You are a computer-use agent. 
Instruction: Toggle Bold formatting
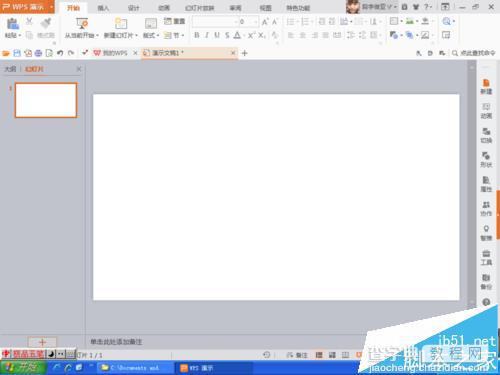click(197, 35)
